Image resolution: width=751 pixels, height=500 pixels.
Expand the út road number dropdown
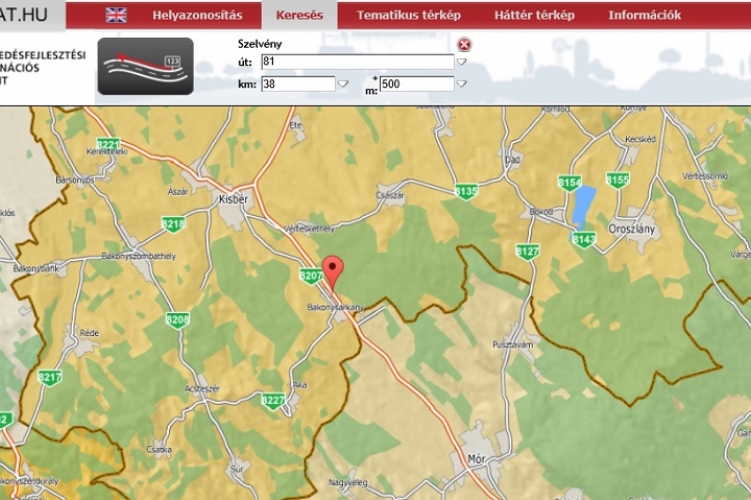[x=461, y=62]
